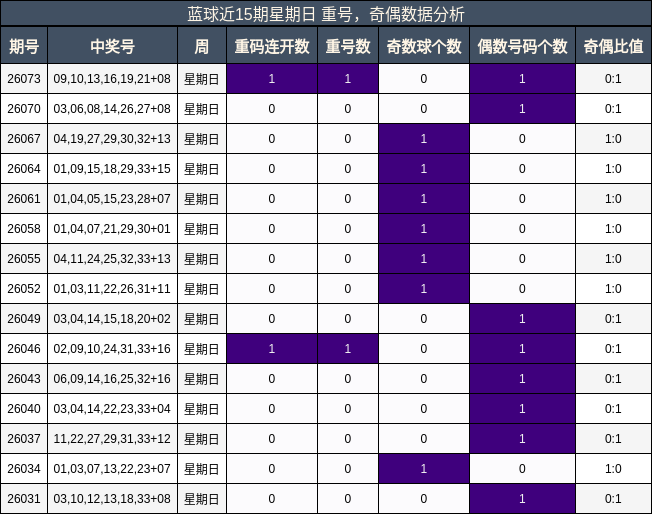The width and height of the screenshot is (652, 514).
Task: Click winning numbers 11,22,27,29,31,33+12
Action: coord(112,438)
